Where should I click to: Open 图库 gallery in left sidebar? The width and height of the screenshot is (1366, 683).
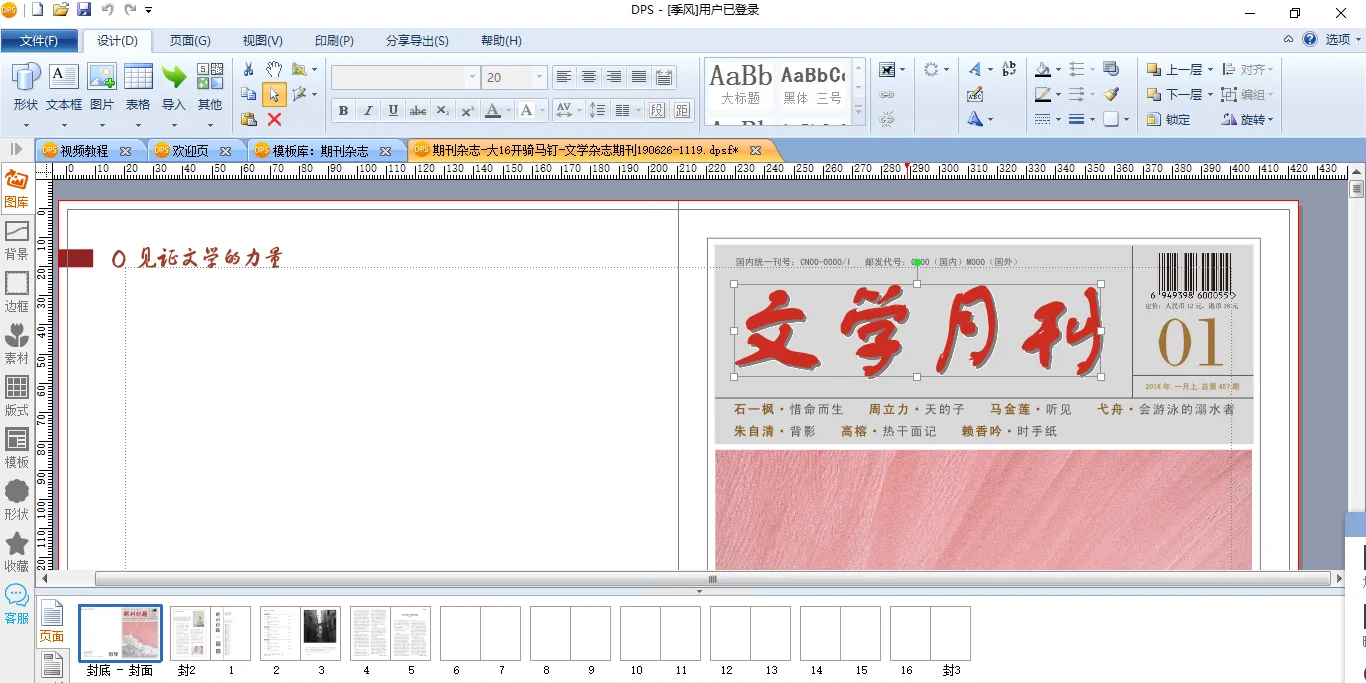pos(17,188)
